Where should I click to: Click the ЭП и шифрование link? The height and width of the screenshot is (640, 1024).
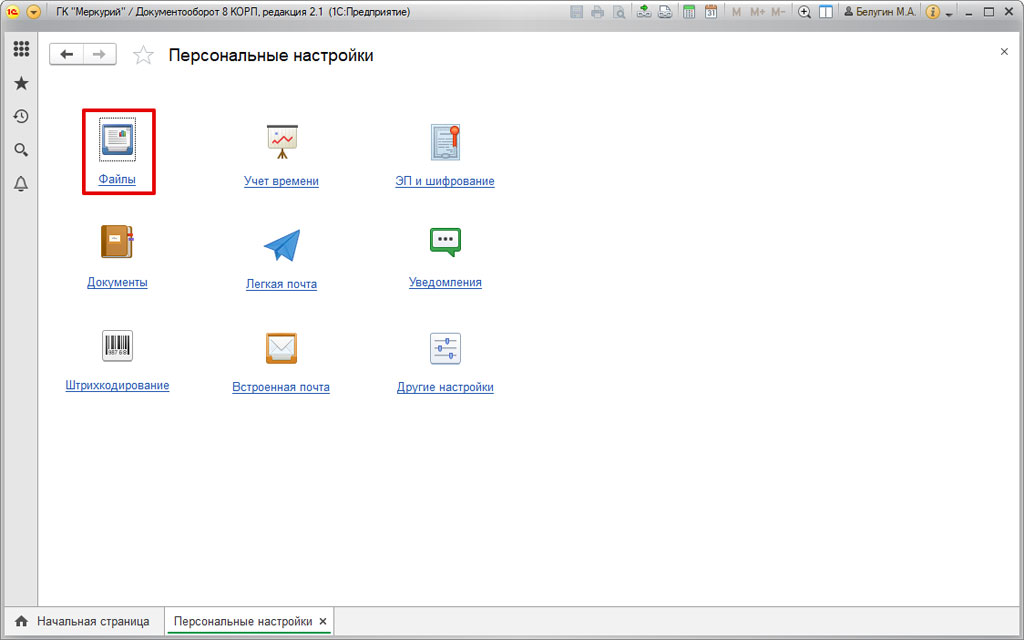pyautogui.click(x=445, y=182)
